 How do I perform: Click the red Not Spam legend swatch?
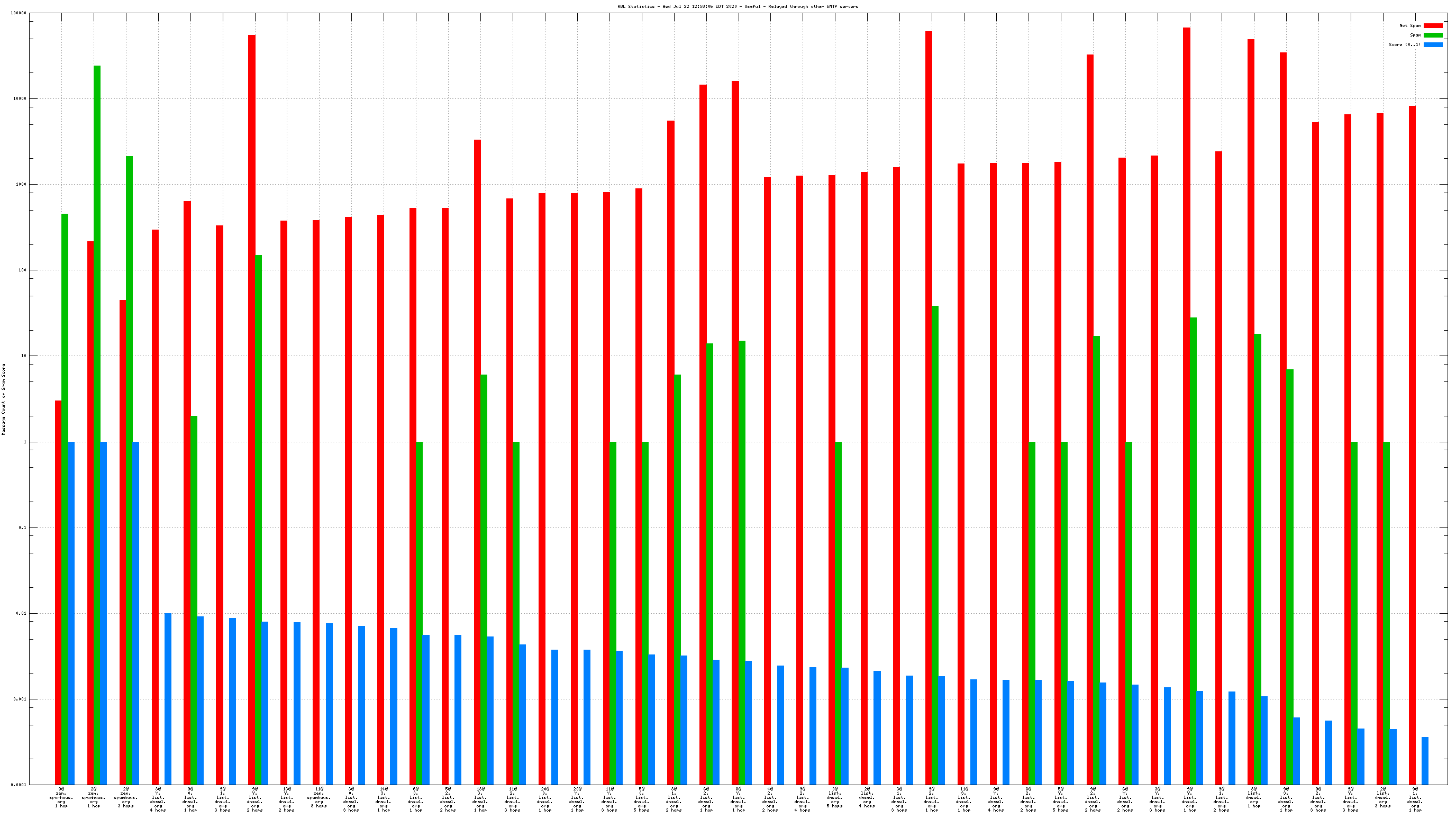tap(1432, 25)
